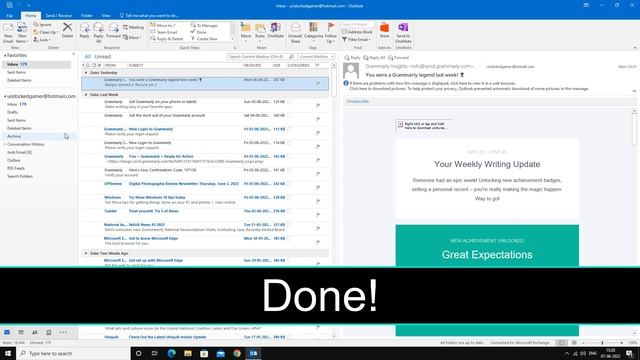Collapse the Favorites section
The image size is (640, 360).
tap(5, 55)
